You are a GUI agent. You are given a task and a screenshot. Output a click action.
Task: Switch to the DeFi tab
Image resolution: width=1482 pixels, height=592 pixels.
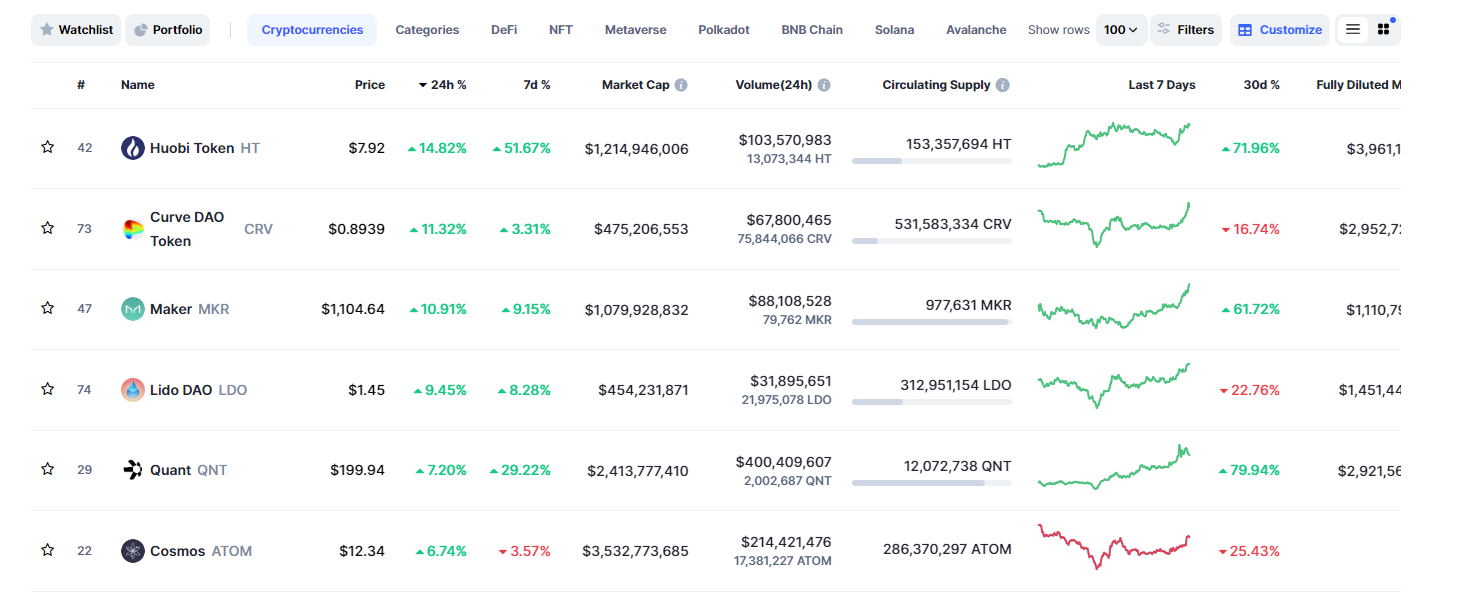[504, 30]
